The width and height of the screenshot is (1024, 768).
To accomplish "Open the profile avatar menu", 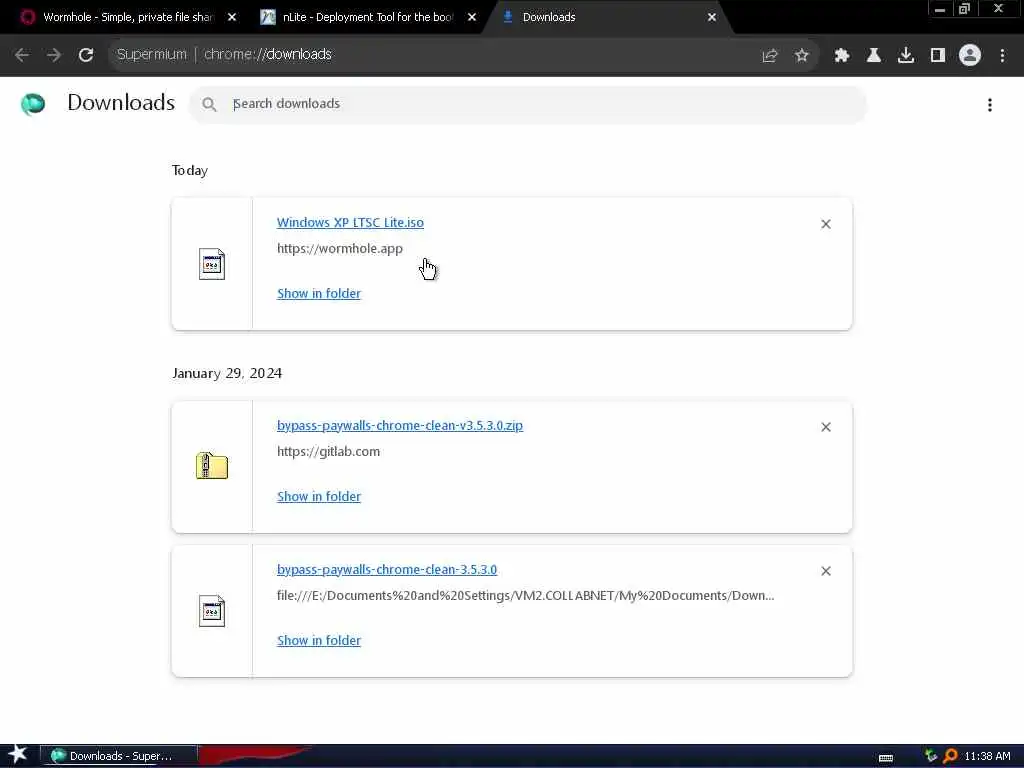I will (x=970, y=55).
